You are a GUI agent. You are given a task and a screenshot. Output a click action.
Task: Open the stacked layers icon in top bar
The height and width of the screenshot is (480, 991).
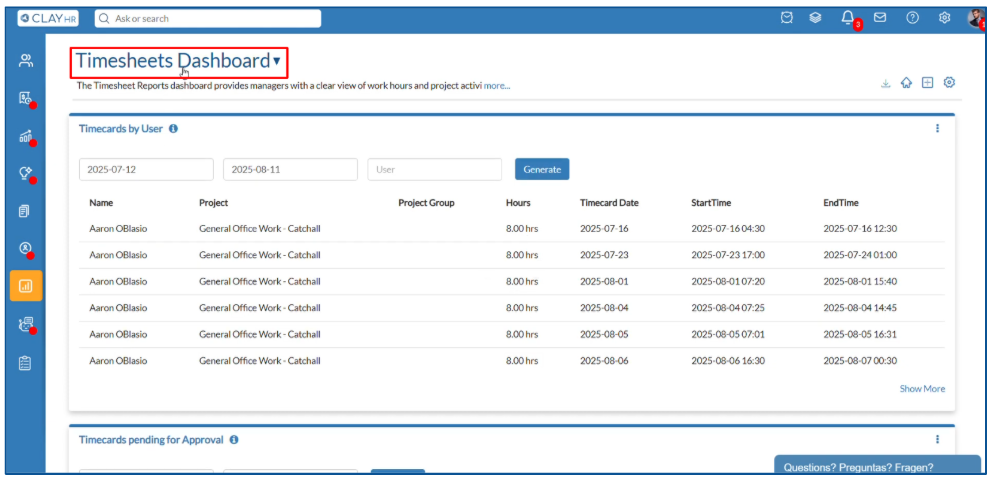pyautogui.click(x=815, y=18)
